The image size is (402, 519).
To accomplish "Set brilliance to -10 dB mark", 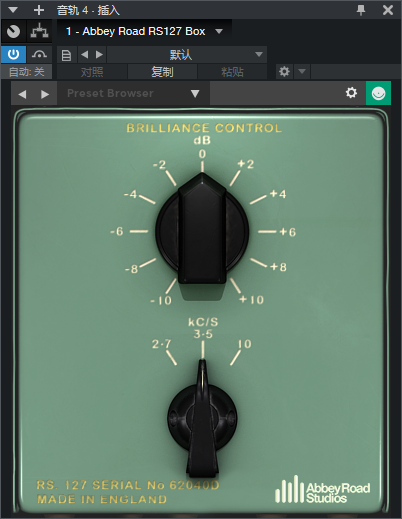I will point(161,301).
